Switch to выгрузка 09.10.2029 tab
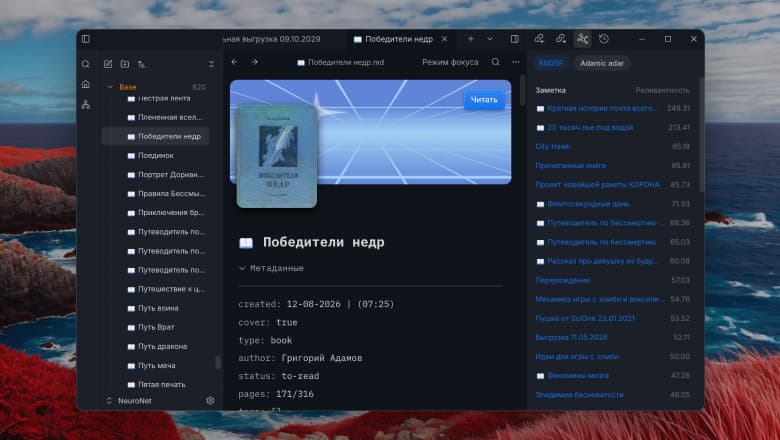This screenshot has width=780, height=440. point(272,39)
